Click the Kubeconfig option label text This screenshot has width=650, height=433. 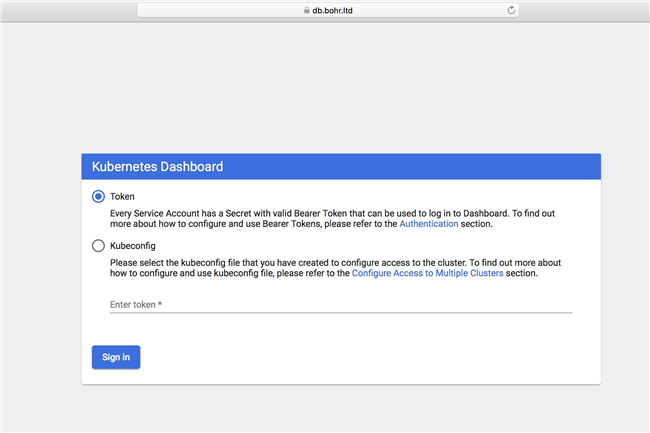tap(133, 246)
